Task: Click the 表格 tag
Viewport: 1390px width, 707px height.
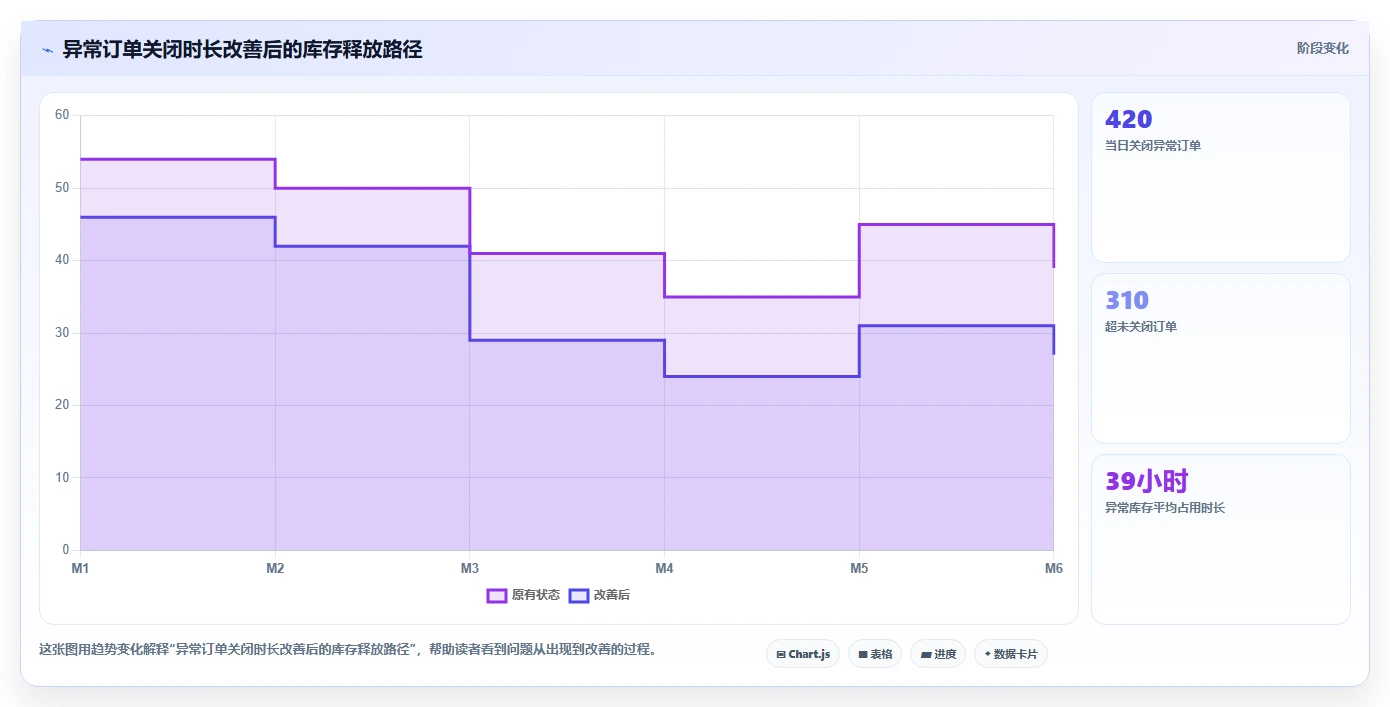Action: [x=875, y=654]
